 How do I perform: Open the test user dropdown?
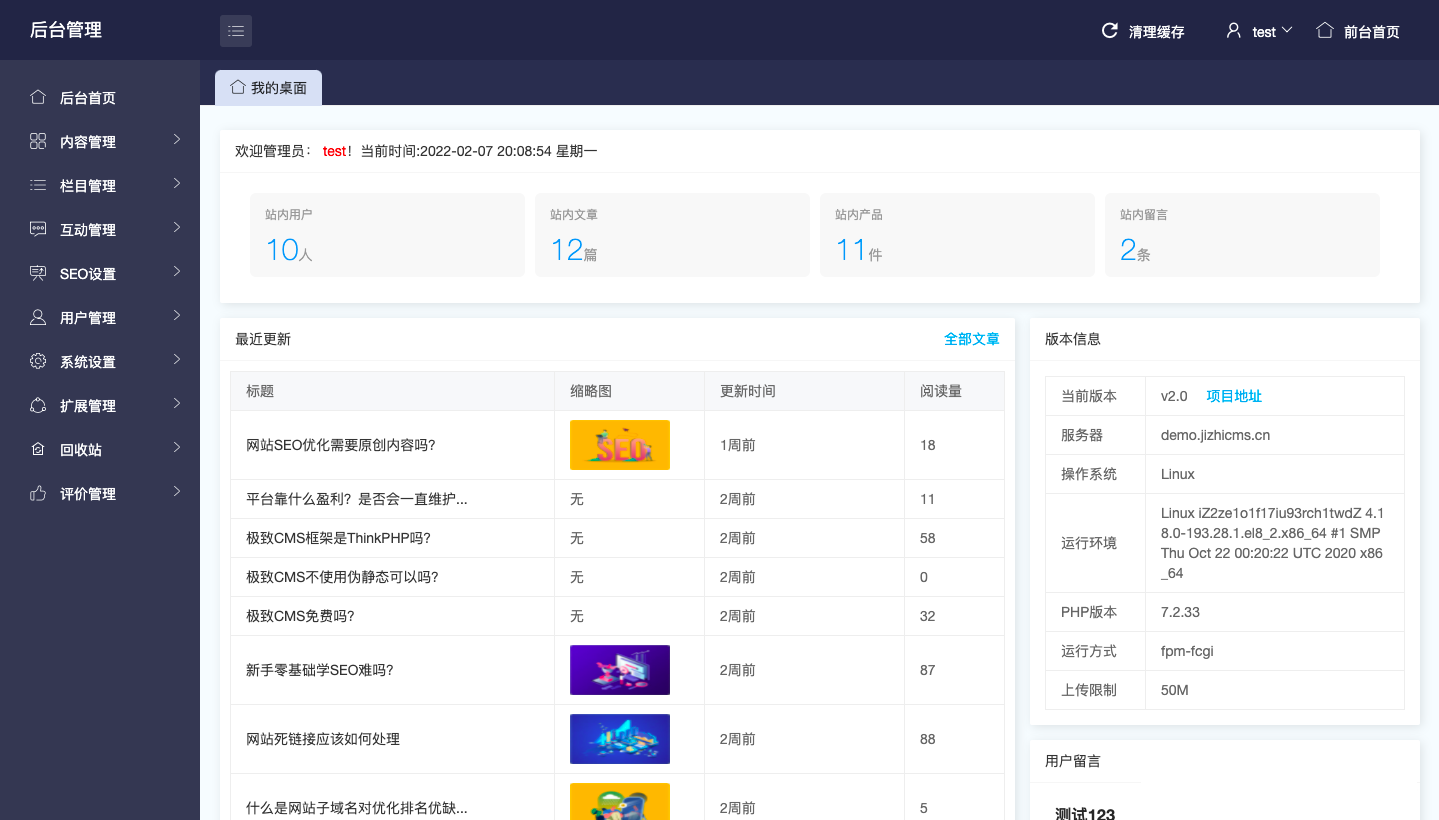pos(1262,31)
